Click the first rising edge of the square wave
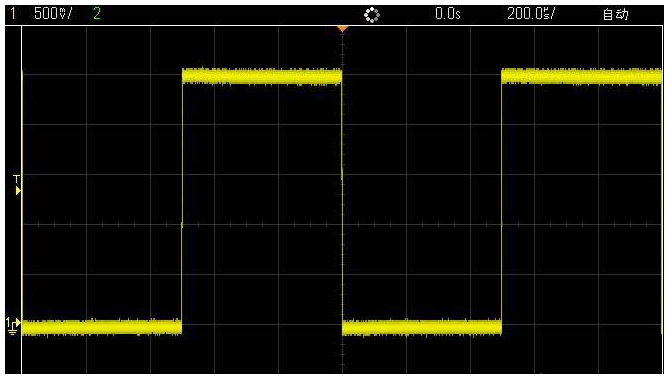Image resolution: width=672 pixels, height=381 pixels. click(x=182, y=201)
